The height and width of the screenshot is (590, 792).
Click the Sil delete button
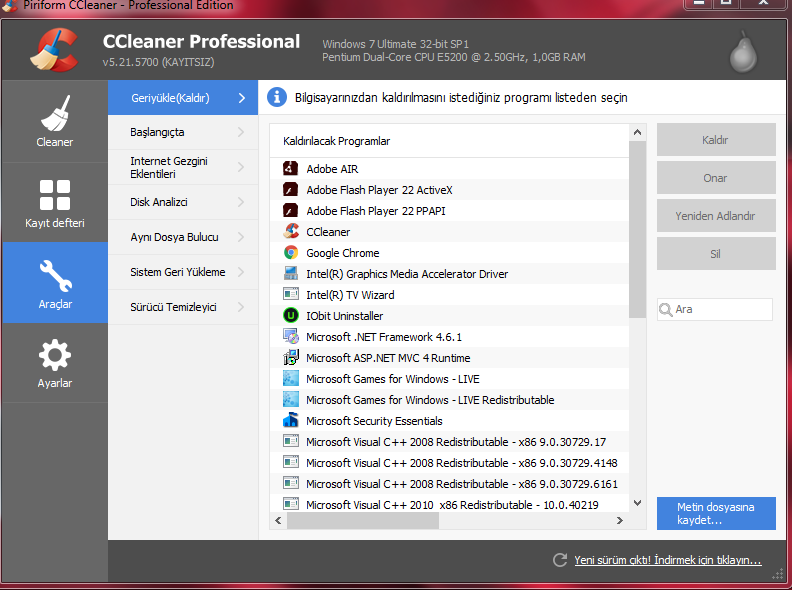point(716,254)
